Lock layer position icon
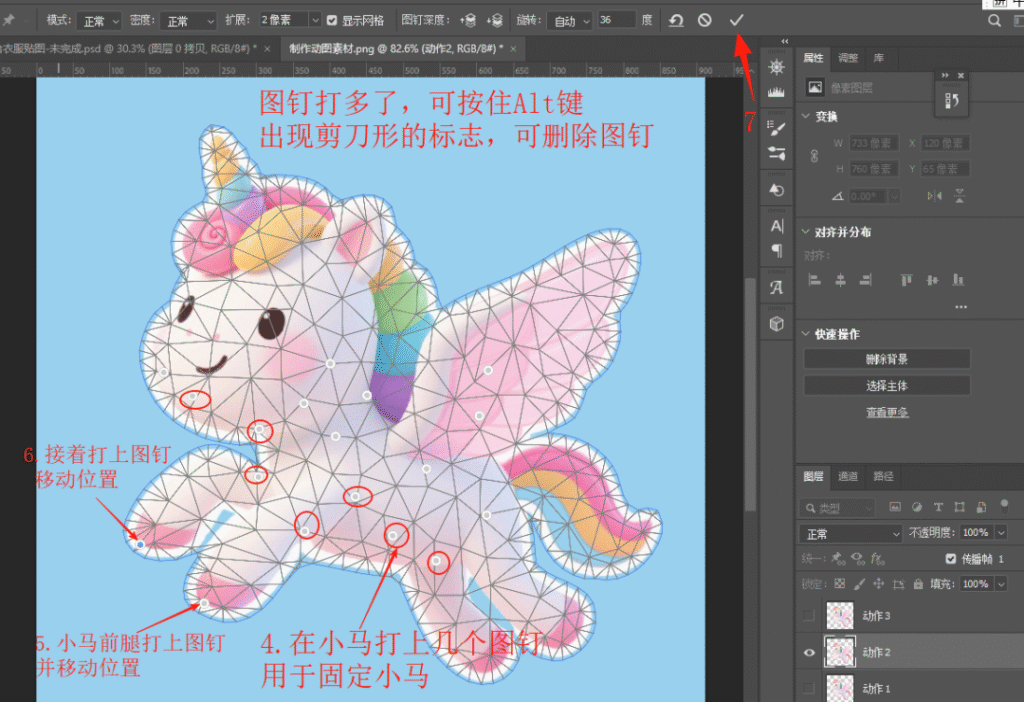Screen dimensions: 1024x702 pyautogui.click(x=879, y=584)
